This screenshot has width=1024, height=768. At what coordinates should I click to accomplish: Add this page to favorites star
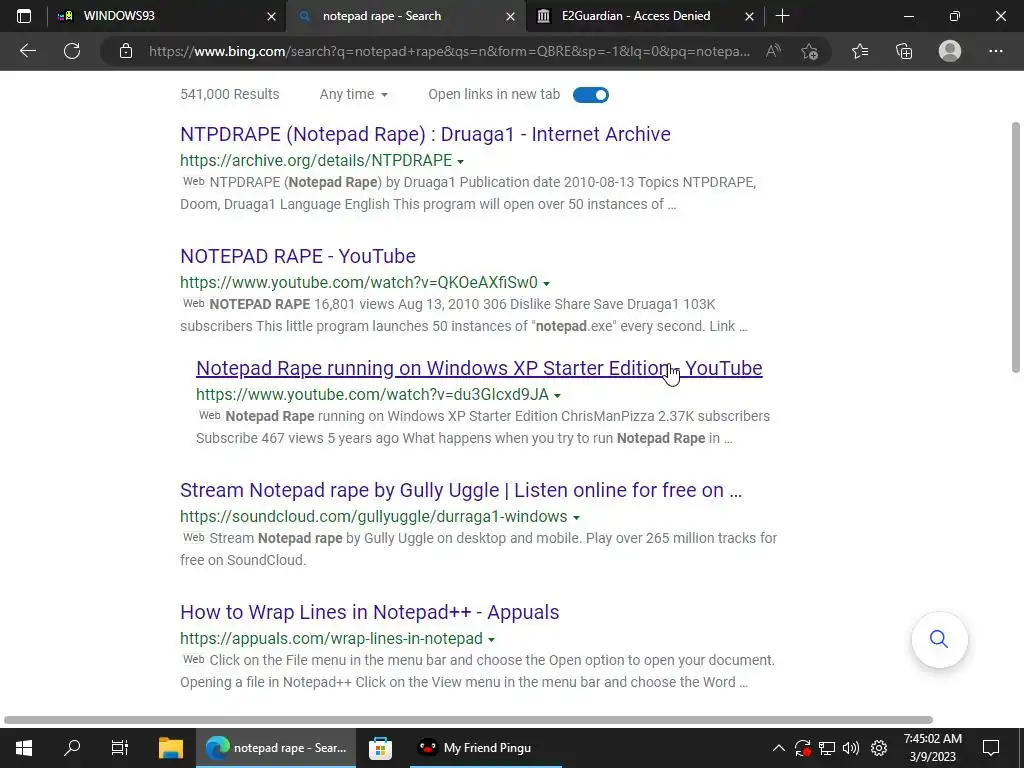point(810,51)
